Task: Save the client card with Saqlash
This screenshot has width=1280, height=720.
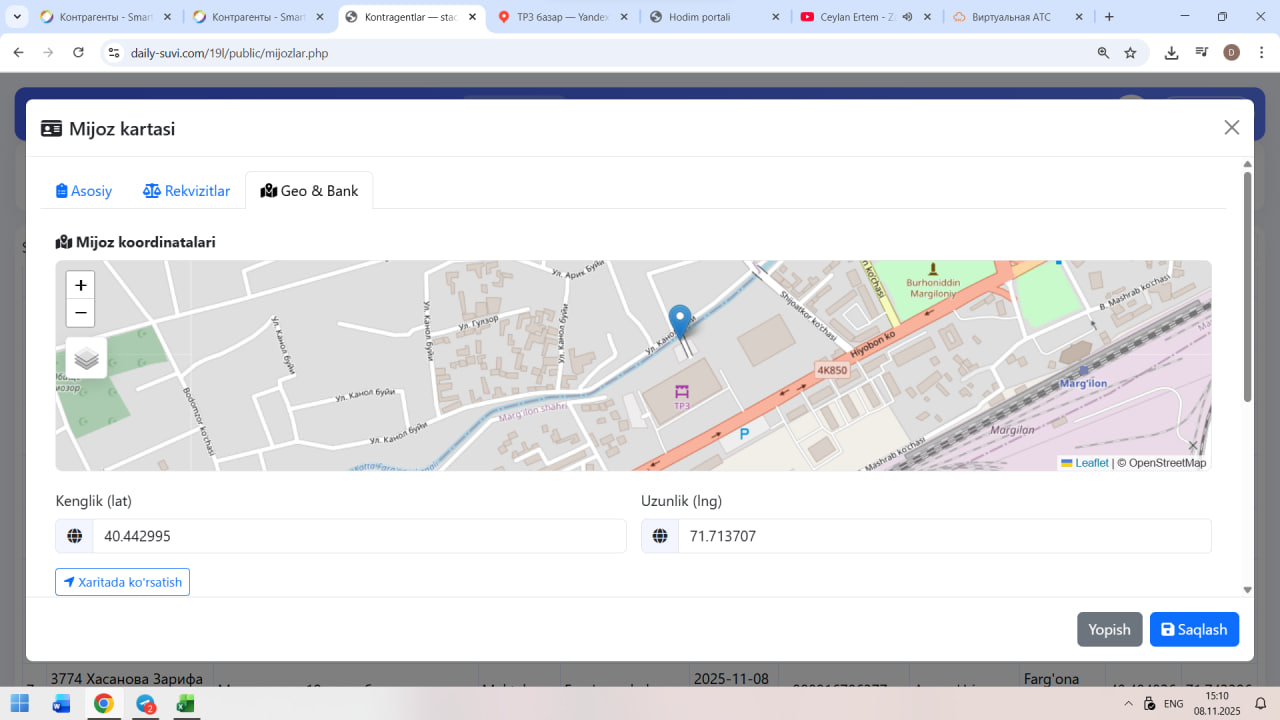Action: tap(1194, 629)
